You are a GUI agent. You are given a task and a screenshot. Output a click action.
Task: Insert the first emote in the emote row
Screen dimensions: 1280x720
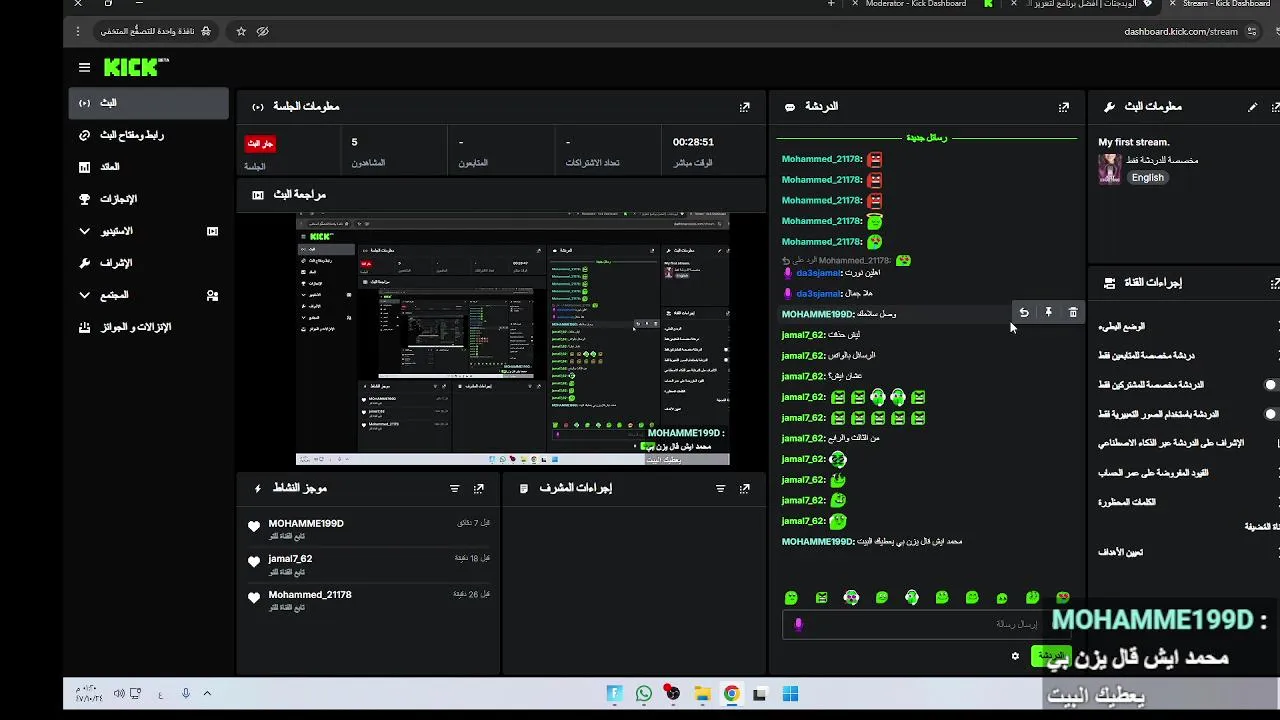[791, 598]
